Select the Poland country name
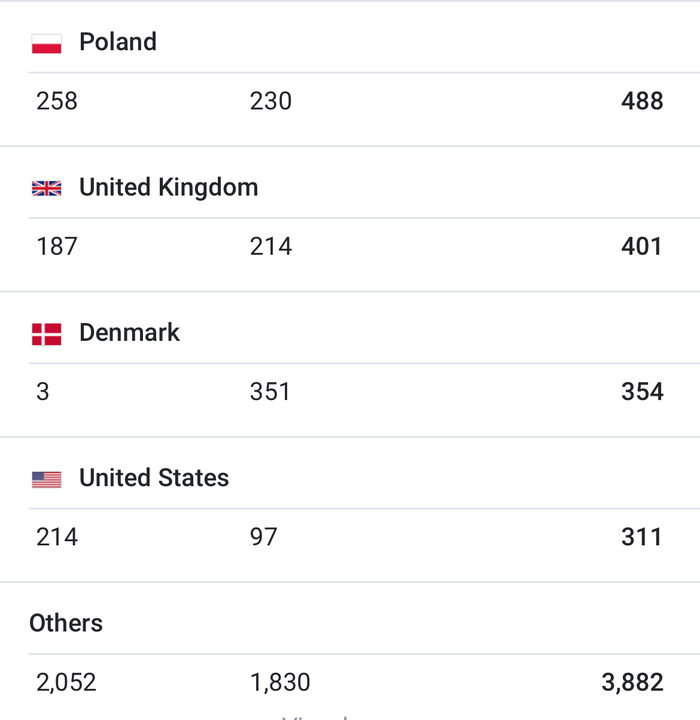Screen dimensions: 700x720 coord(118,42)
